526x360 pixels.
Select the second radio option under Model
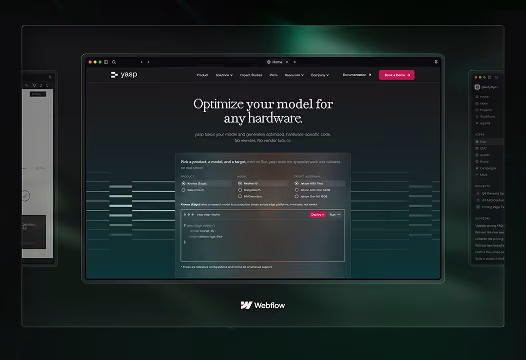pos(240,190)
